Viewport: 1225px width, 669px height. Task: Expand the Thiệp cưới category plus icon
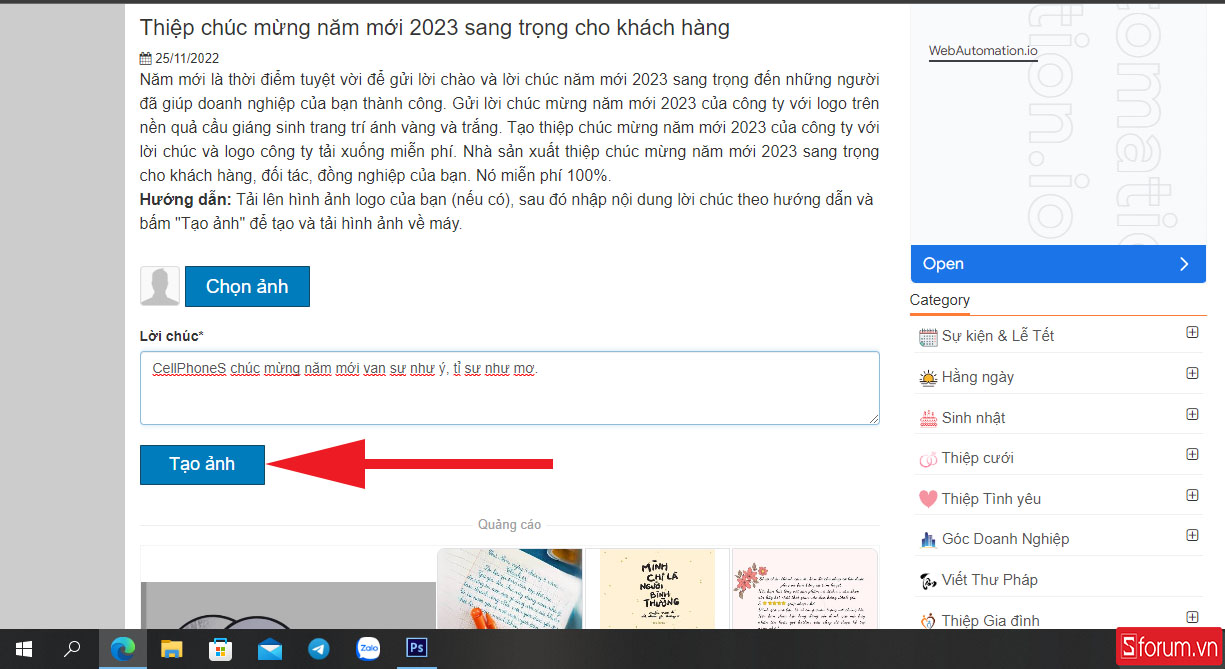(1192, 455)
